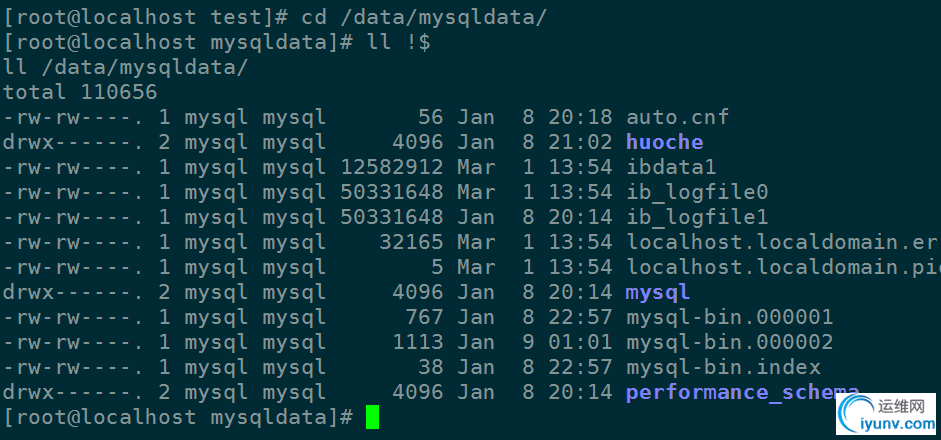The image size is (941, 440).
Task: Click the last [root@localhost mysqldata]# prompt
Action: click(178, 418)
